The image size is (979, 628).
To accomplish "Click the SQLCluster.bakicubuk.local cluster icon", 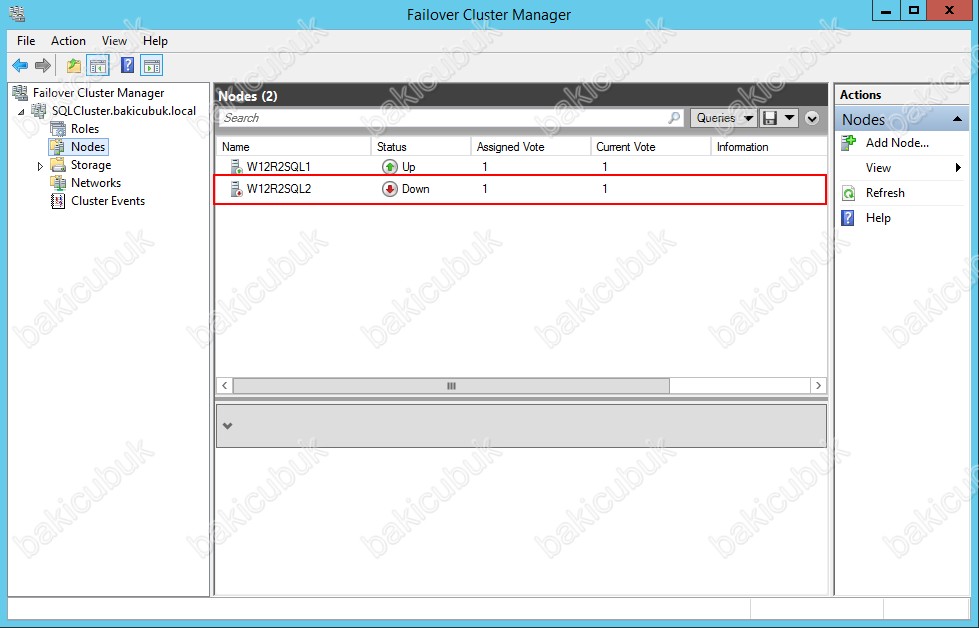I will click(39, 110).
